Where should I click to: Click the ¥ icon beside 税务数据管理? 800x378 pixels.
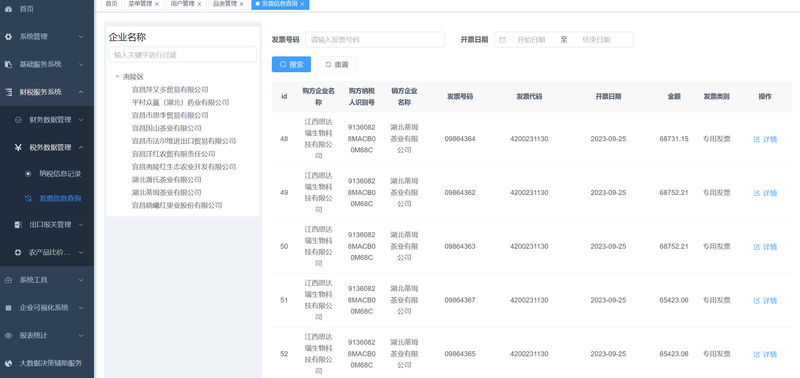click(x=18, y=147)
